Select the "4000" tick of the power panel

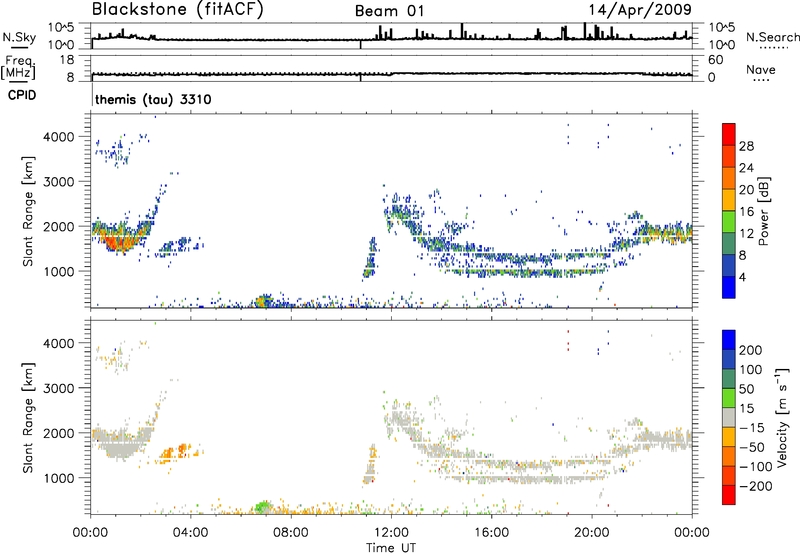click(58, 137)
